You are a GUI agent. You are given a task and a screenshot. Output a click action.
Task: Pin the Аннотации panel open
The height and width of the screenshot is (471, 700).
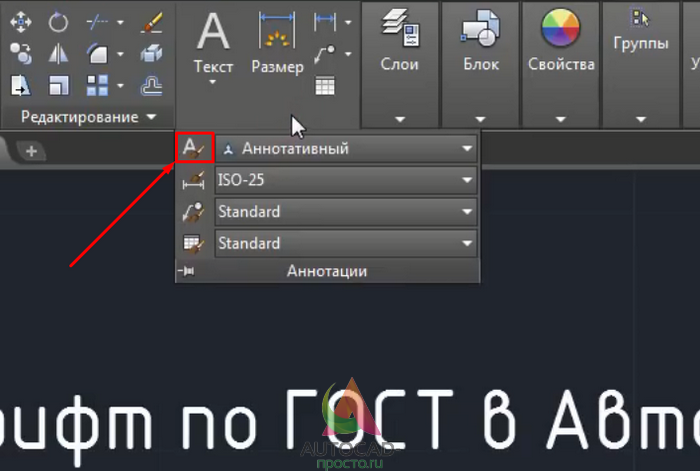coord(187,271)
